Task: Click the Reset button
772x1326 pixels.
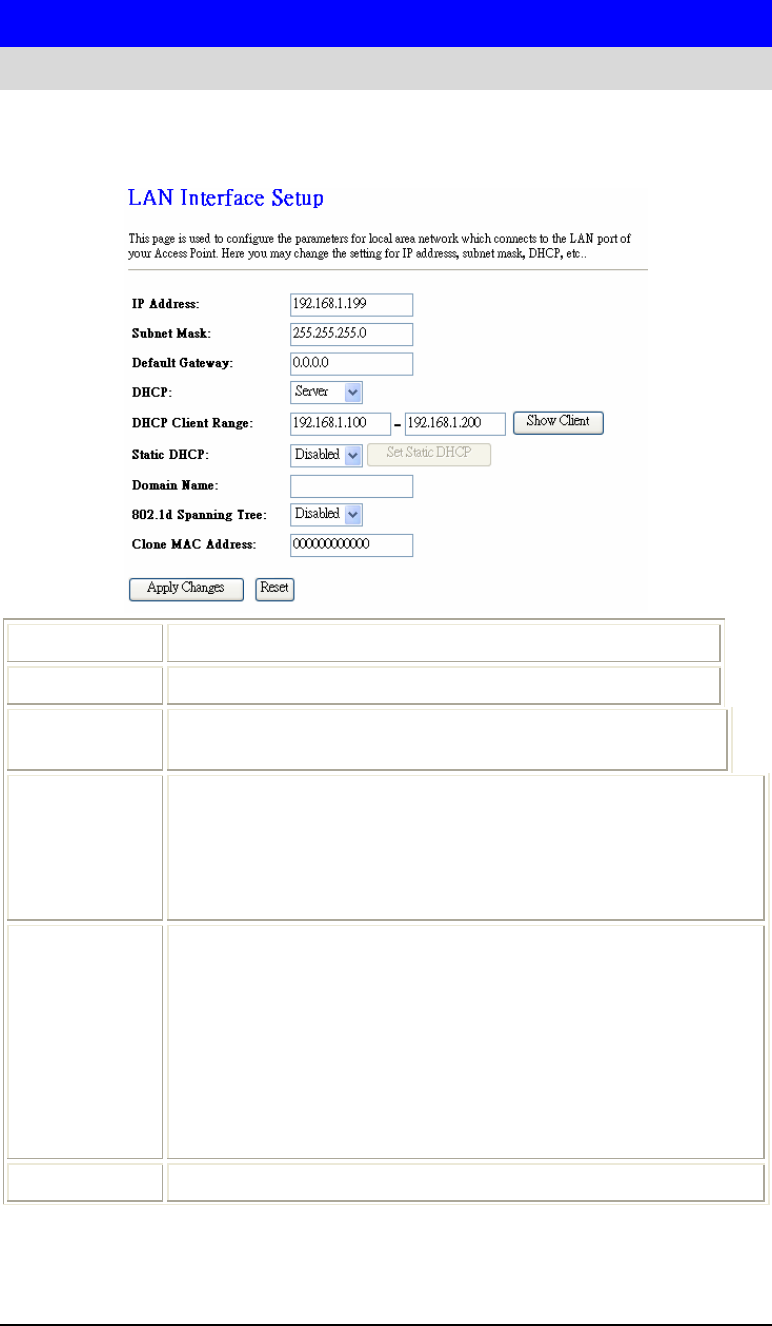Action: point(275,588)
